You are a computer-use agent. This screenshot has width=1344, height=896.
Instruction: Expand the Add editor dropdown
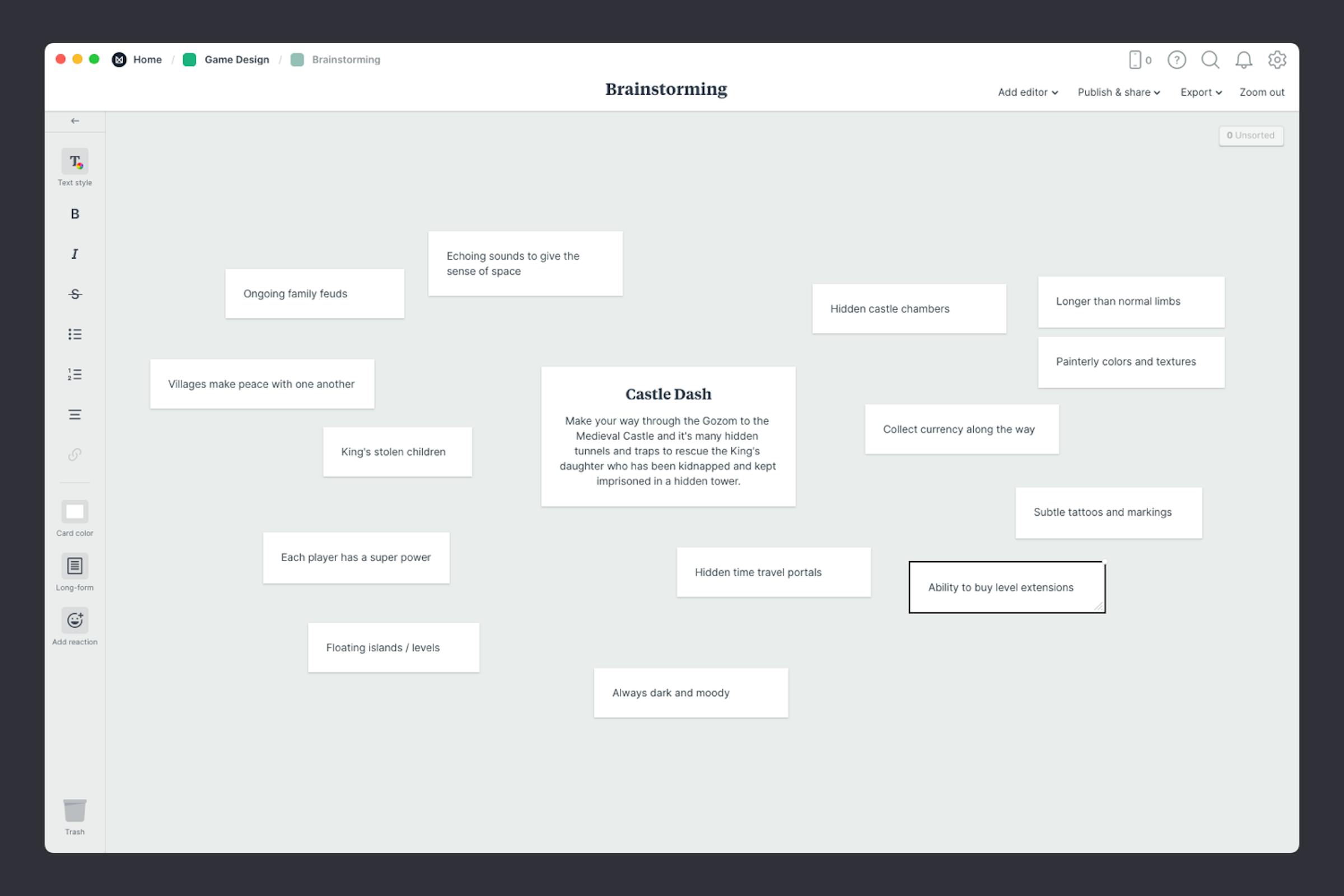click(1027, 92)
